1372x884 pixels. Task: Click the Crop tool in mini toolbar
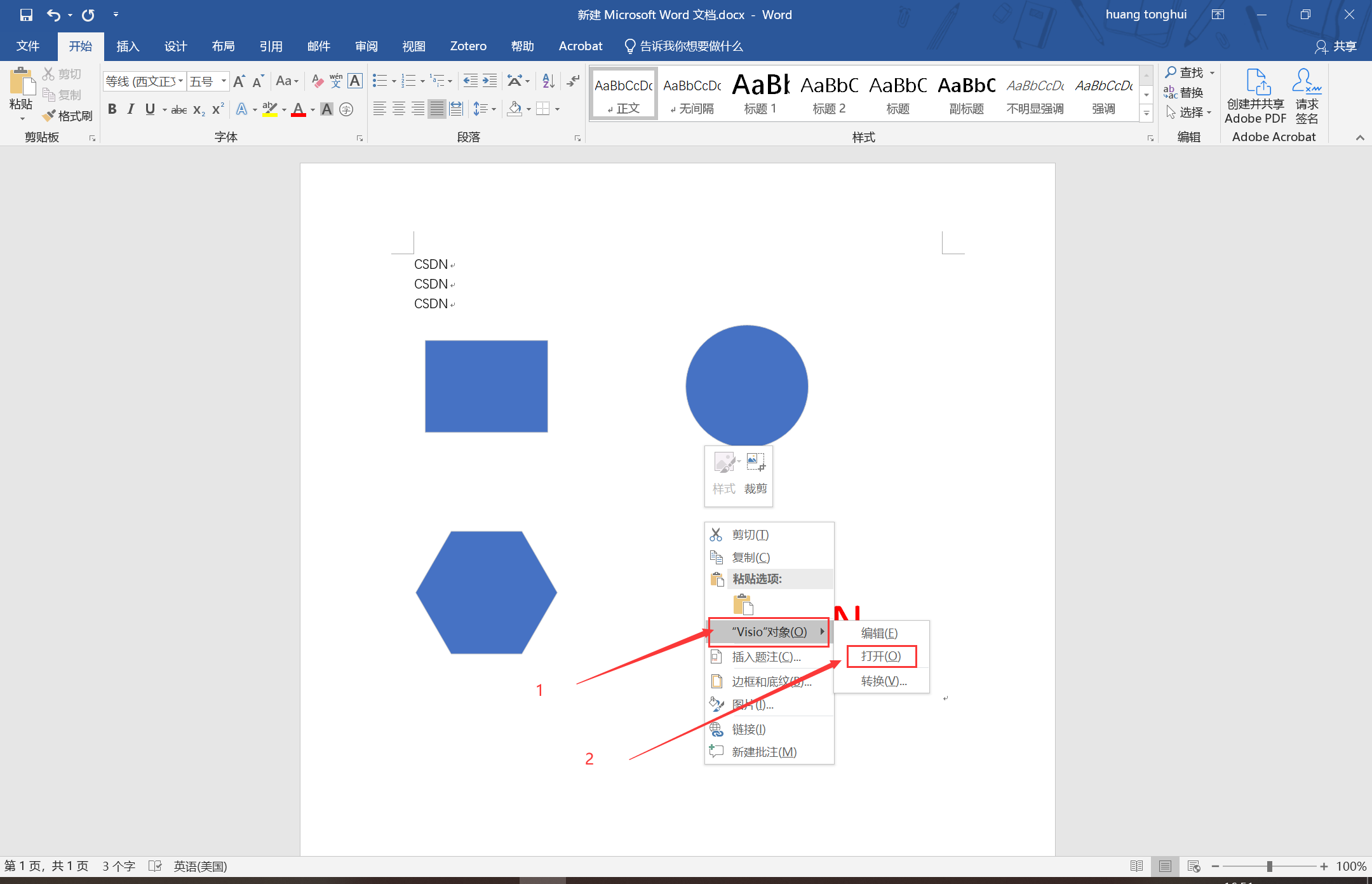[755, 471]
